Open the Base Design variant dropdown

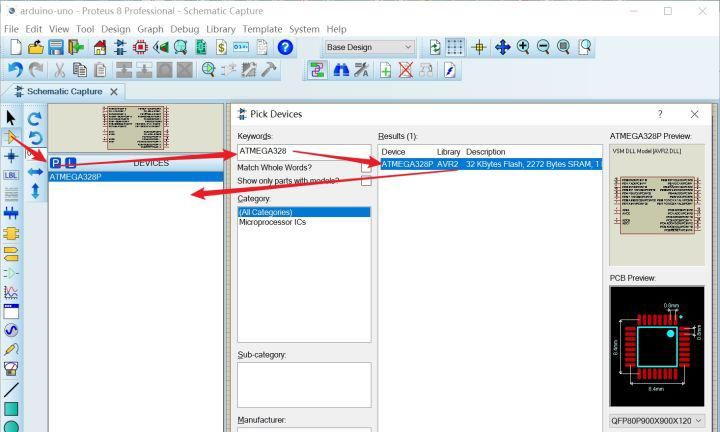pos(369,47)
